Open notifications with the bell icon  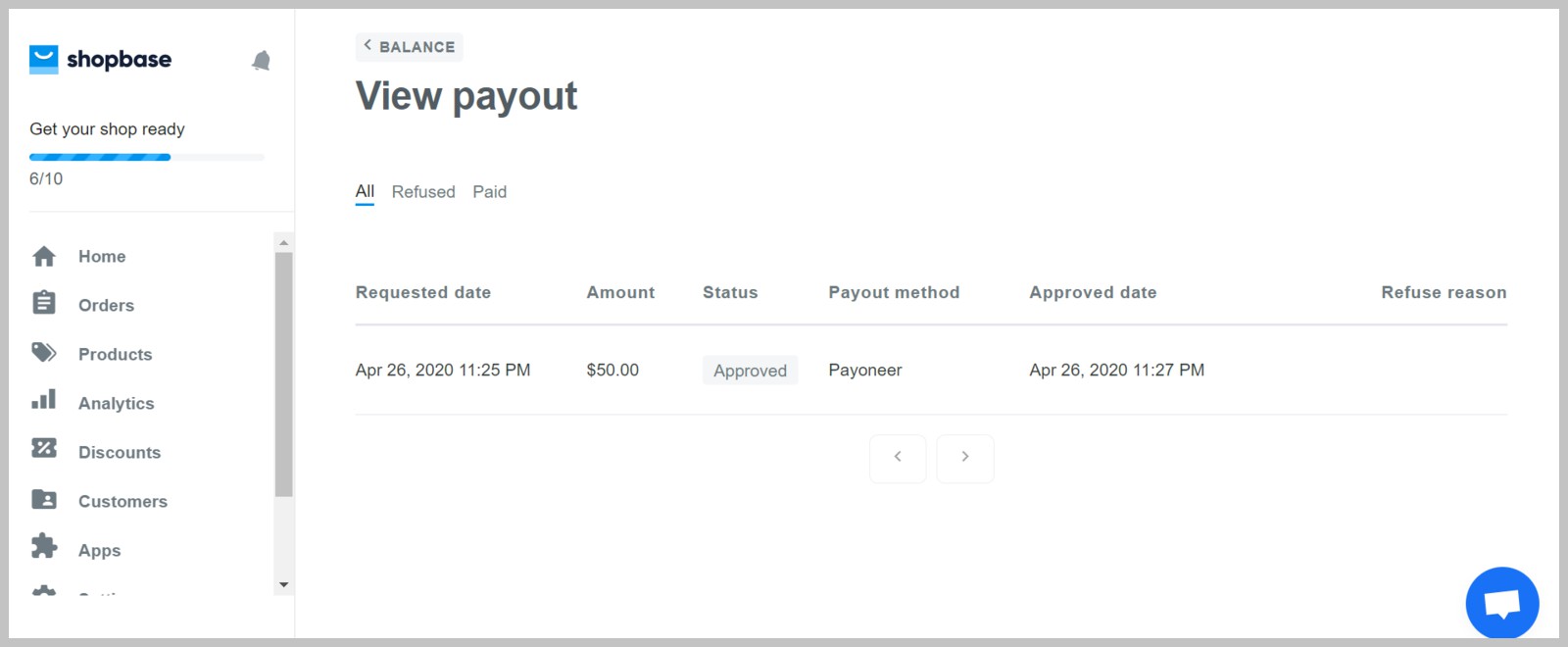[x=262, y=59]
